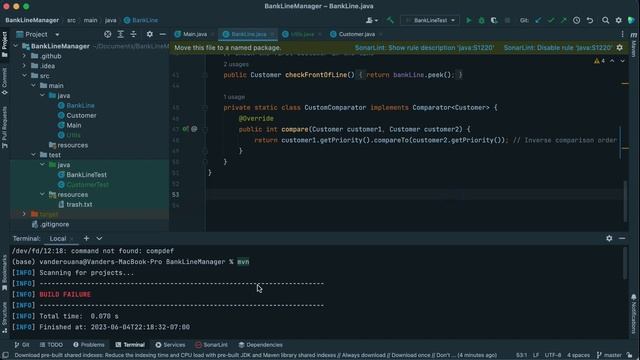Hide the Terminal panel with minus icon

(622, 238)
